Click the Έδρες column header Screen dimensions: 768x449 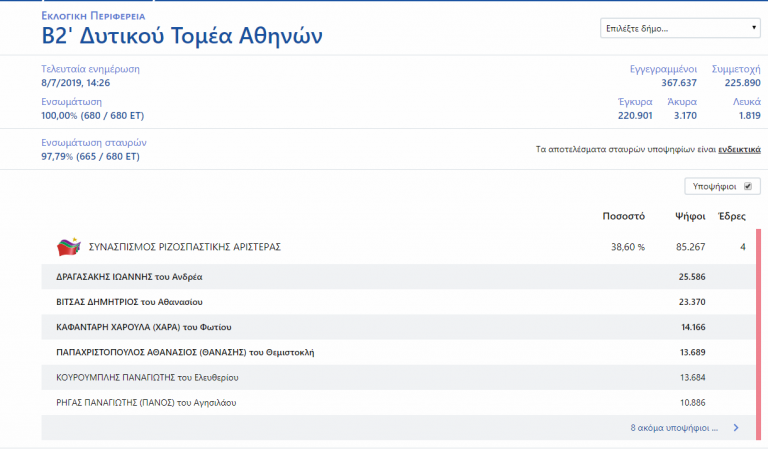coord(732,216)
